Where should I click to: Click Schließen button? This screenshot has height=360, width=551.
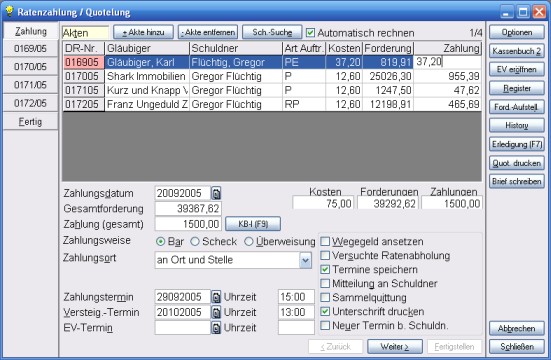[x=517, y=347]
